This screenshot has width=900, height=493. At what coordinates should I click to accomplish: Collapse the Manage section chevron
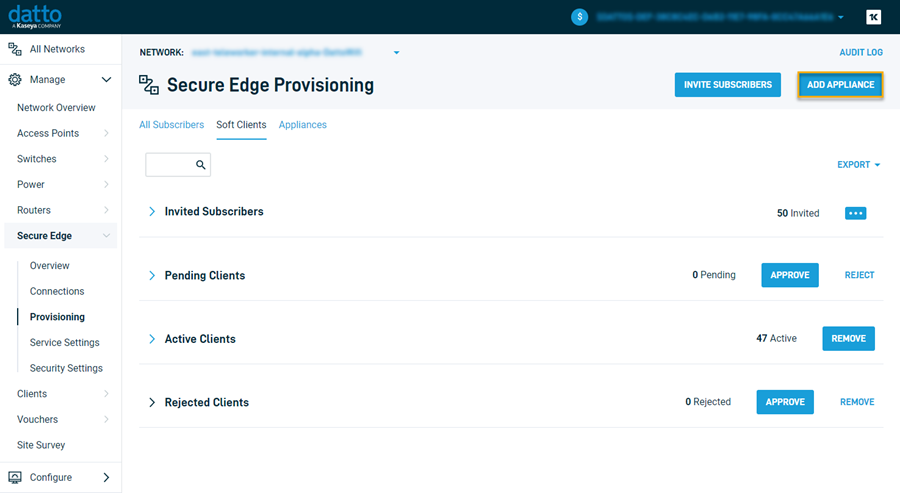click(106, 79)
